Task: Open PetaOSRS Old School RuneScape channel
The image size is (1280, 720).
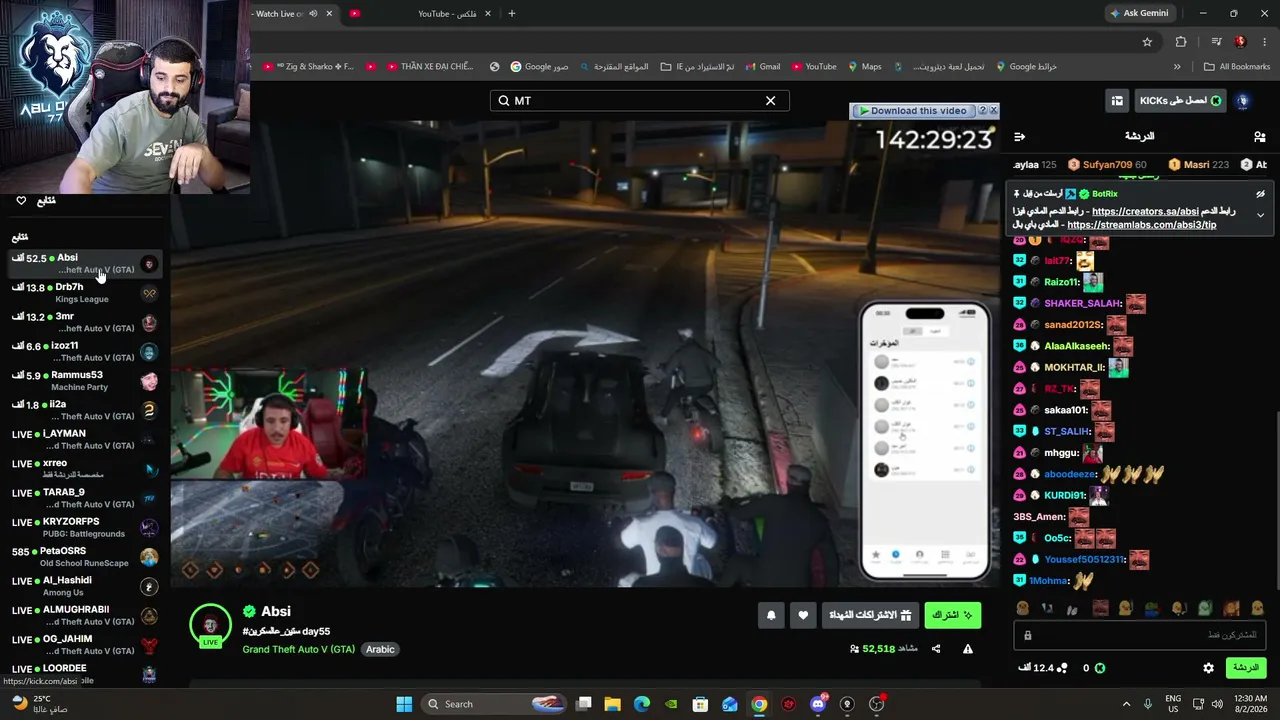Action: (x=84, y=557)
